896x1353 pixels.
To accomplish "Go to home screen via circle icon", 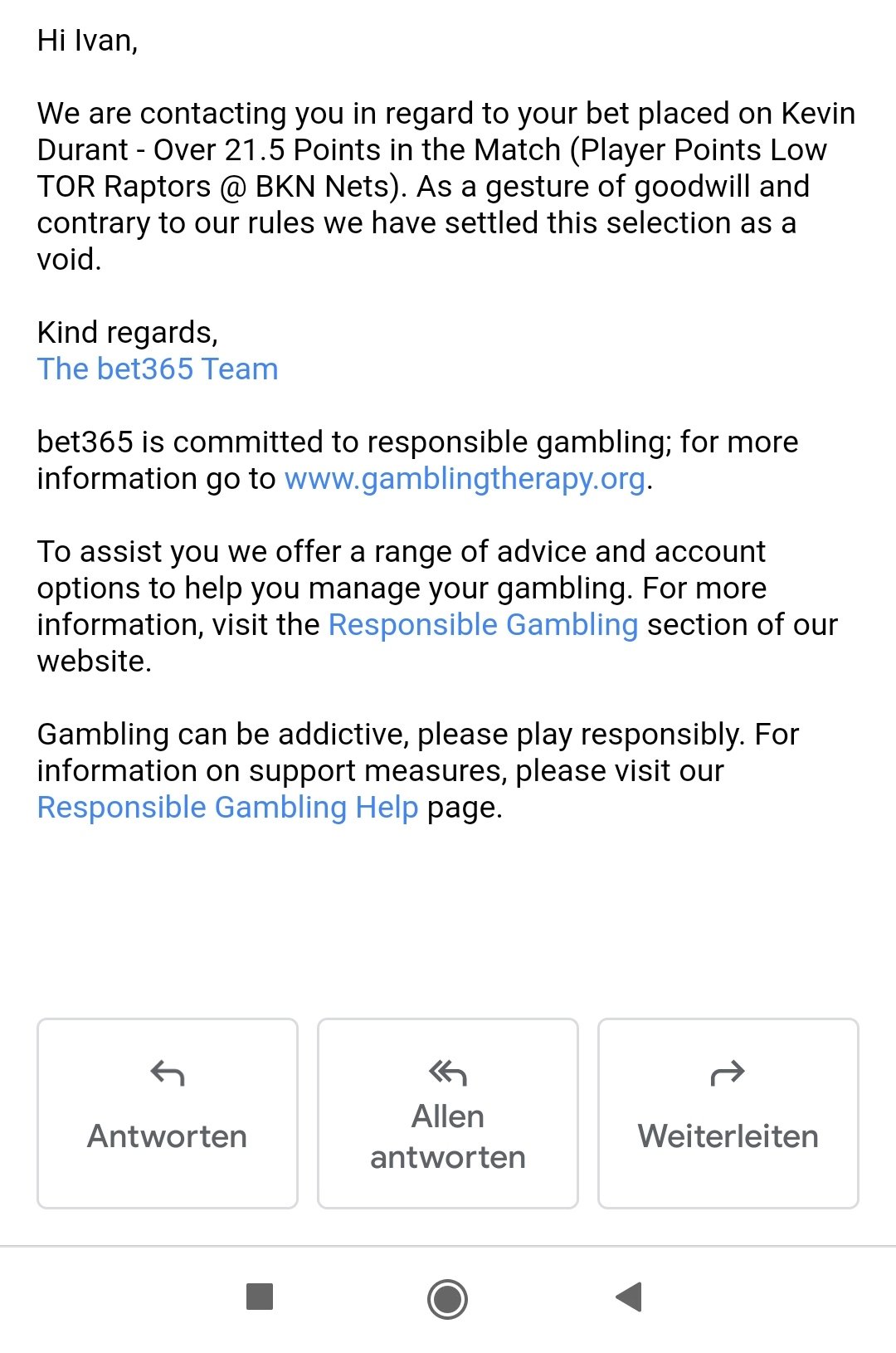I will point(447,1298).
